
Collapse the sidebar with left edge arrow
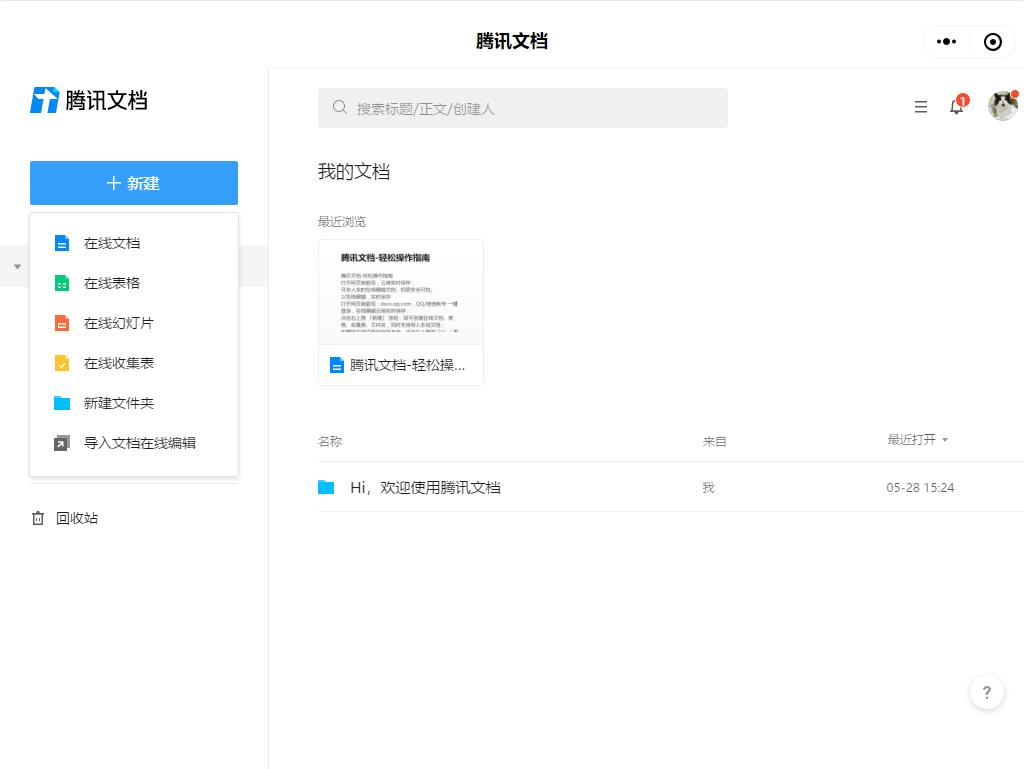[16, 266]
